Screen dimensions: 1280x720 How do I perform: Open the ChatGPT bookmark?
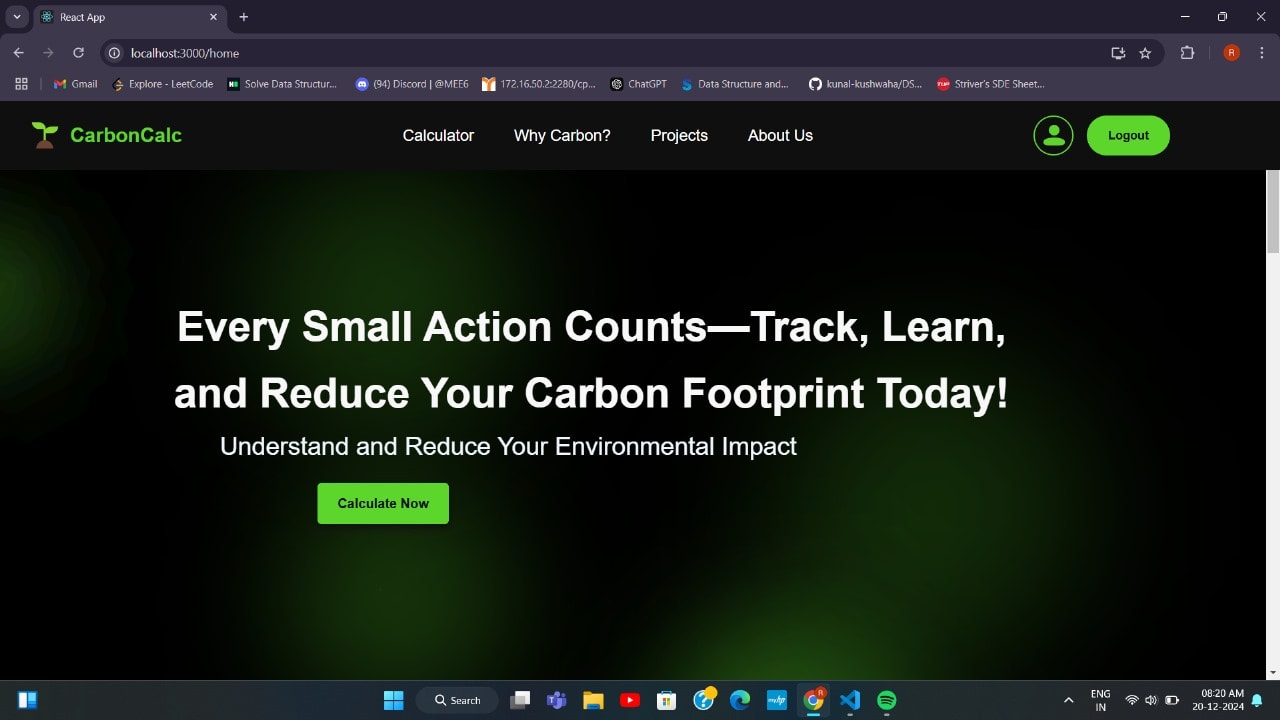click(638, 84)
